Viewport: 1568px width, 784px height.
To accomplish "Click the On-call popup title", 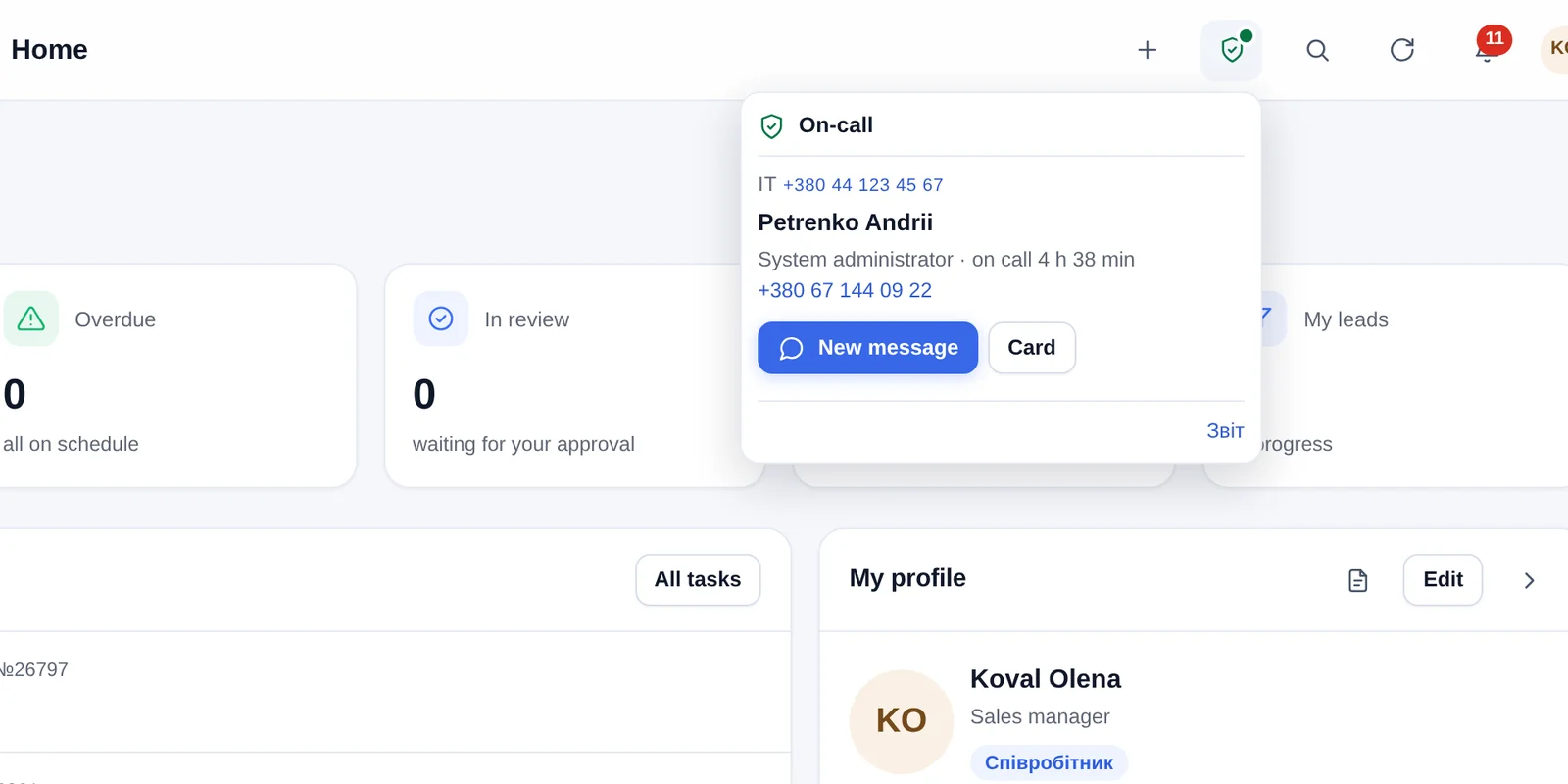I will pos(836,125).
